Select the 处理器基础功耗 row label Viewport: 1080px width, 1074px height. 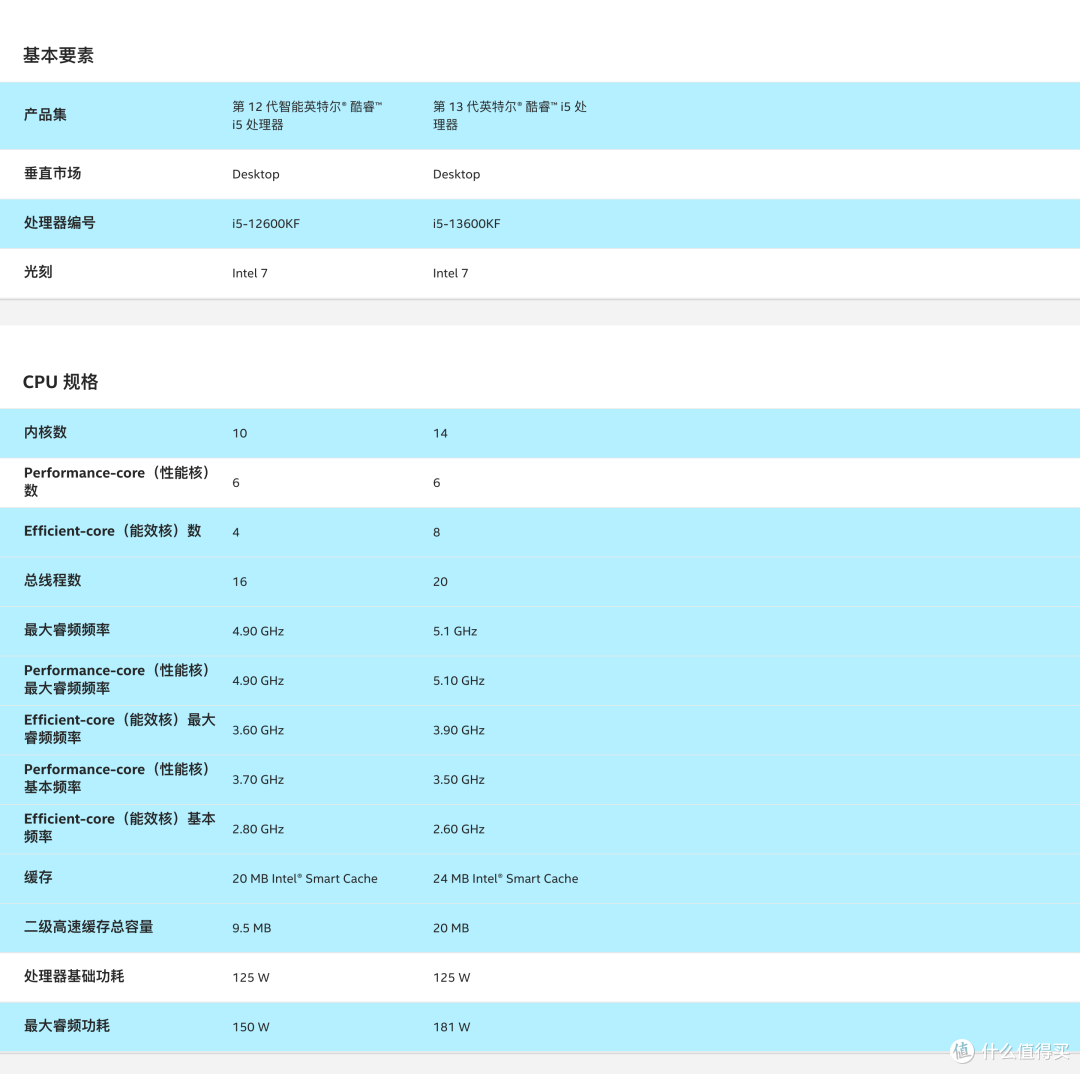click(74, 977)
